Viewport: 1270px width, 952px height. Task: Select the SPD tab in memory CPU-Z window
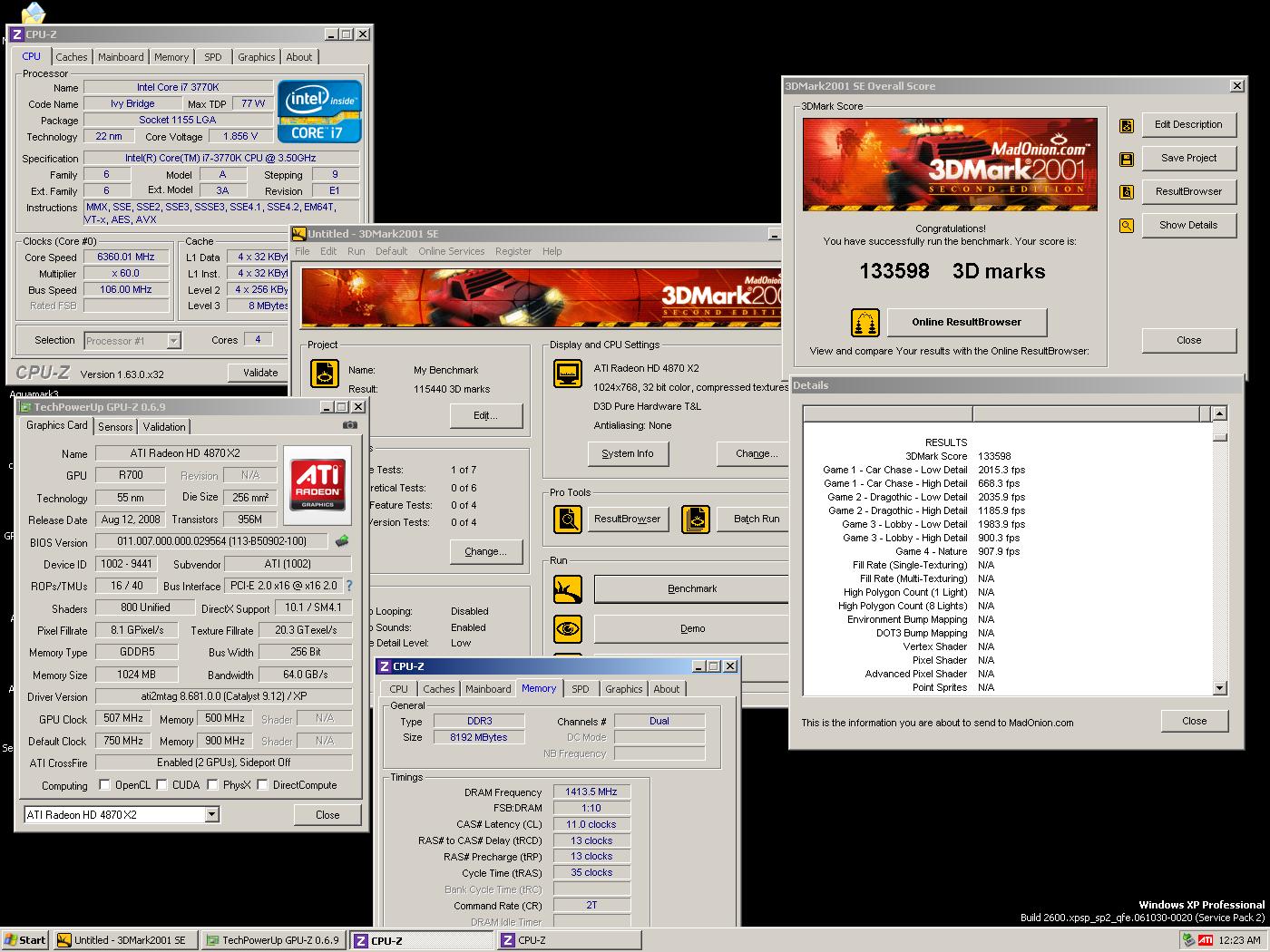[581, 689]
